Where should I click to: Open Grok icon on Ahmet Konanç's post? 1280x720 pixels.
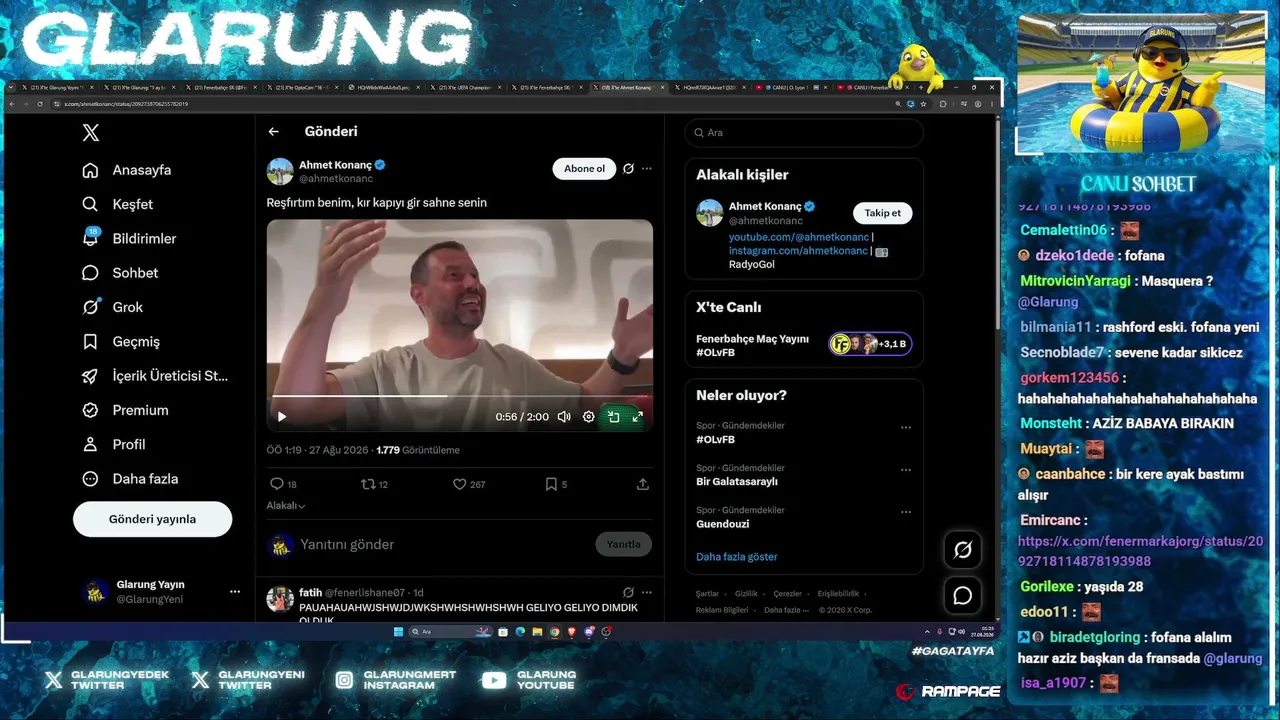[x=628, y=169]
